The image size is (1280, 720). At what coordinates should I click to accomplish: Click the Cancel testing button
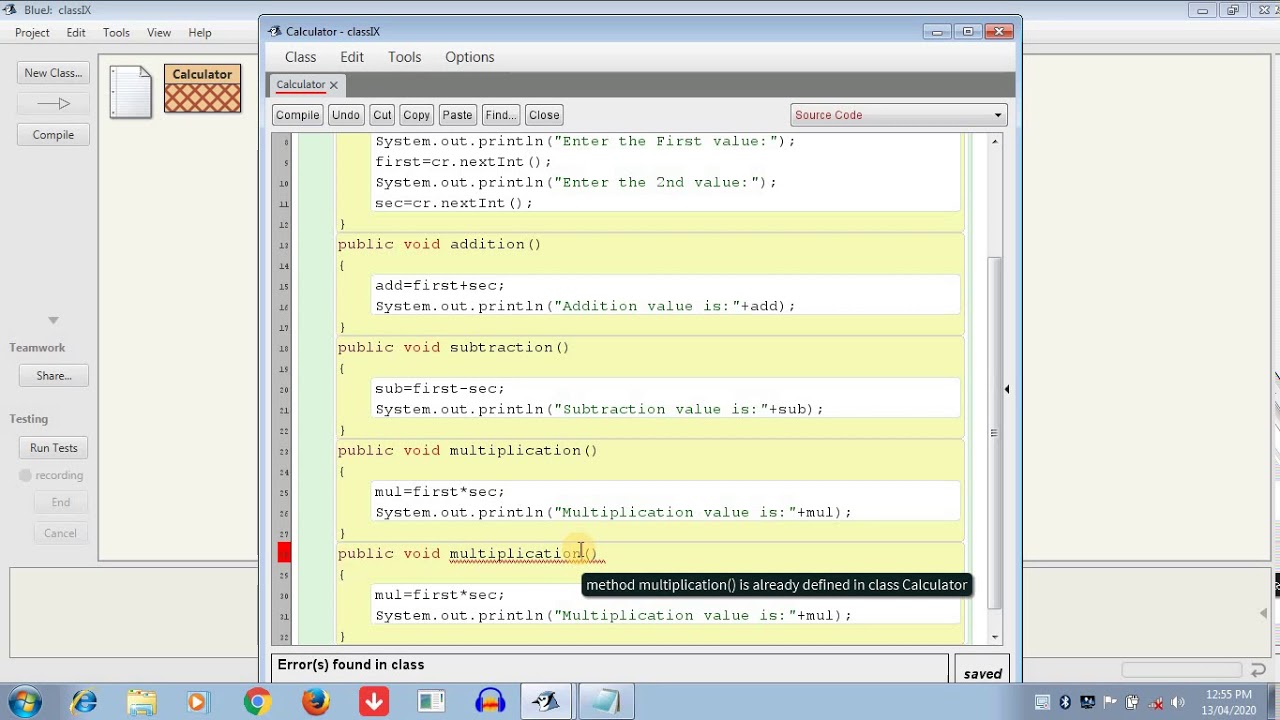click(60, 533)
